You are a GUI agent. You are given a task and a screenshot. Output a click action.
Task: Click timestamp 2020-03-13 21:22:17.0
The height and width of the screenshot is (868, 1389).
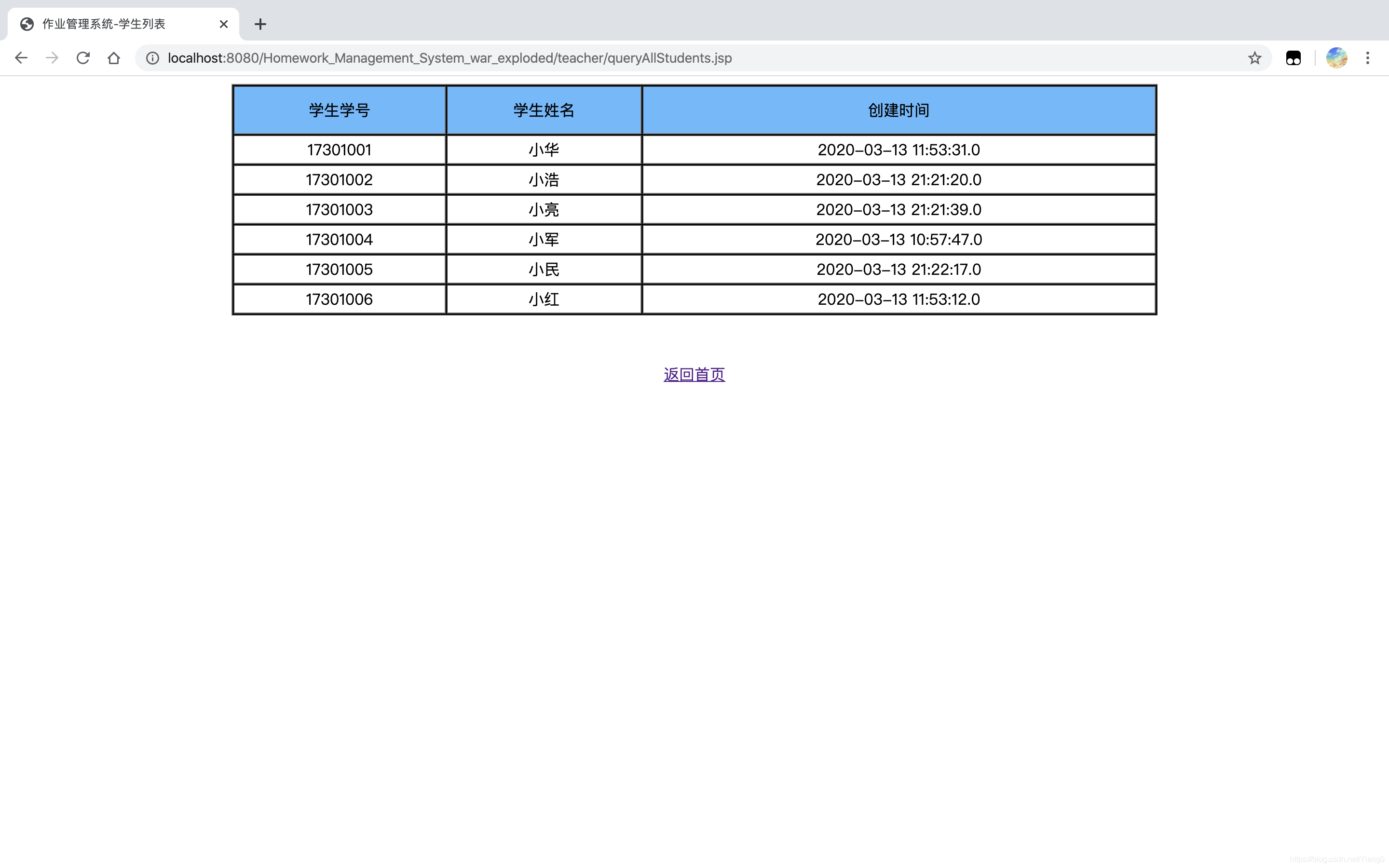pyautogui.click(x=898, y=269)
